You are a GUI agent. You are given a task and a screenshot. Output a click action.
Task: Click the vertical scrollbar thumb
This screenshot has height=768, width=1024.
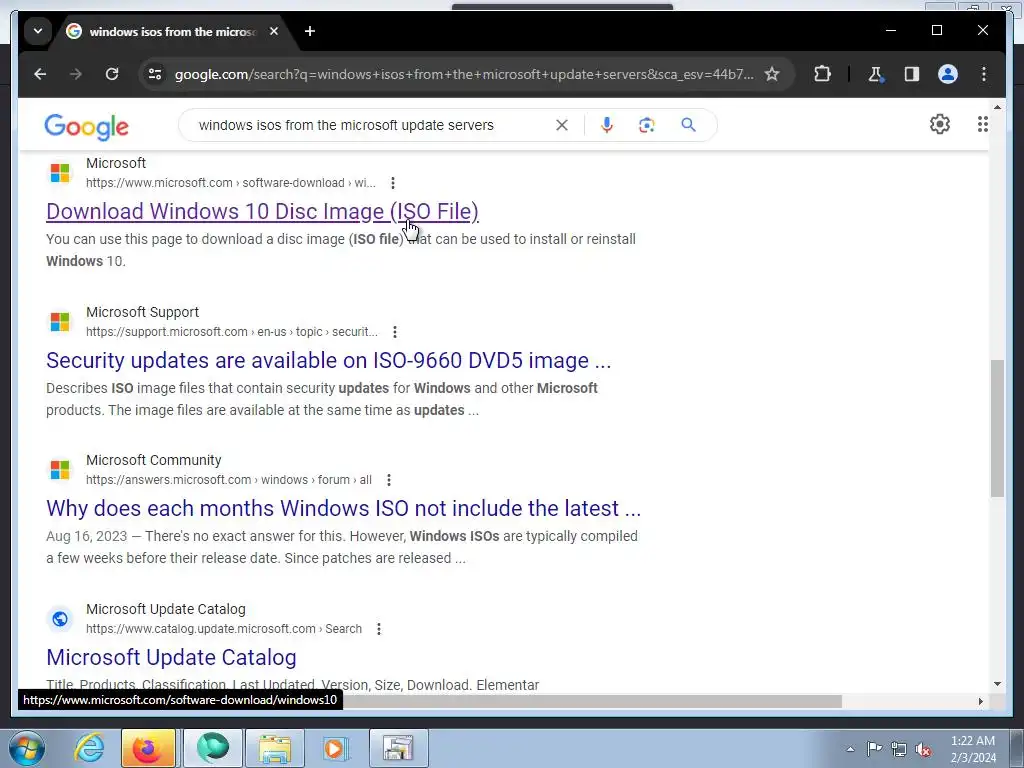[997, 428]
